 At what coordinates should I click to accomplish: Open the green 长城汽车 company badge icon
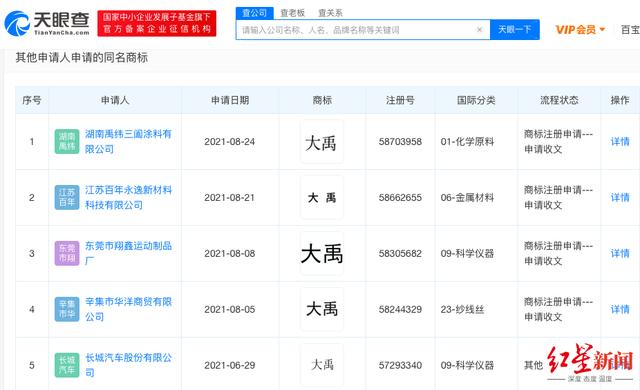click(67, 365)
